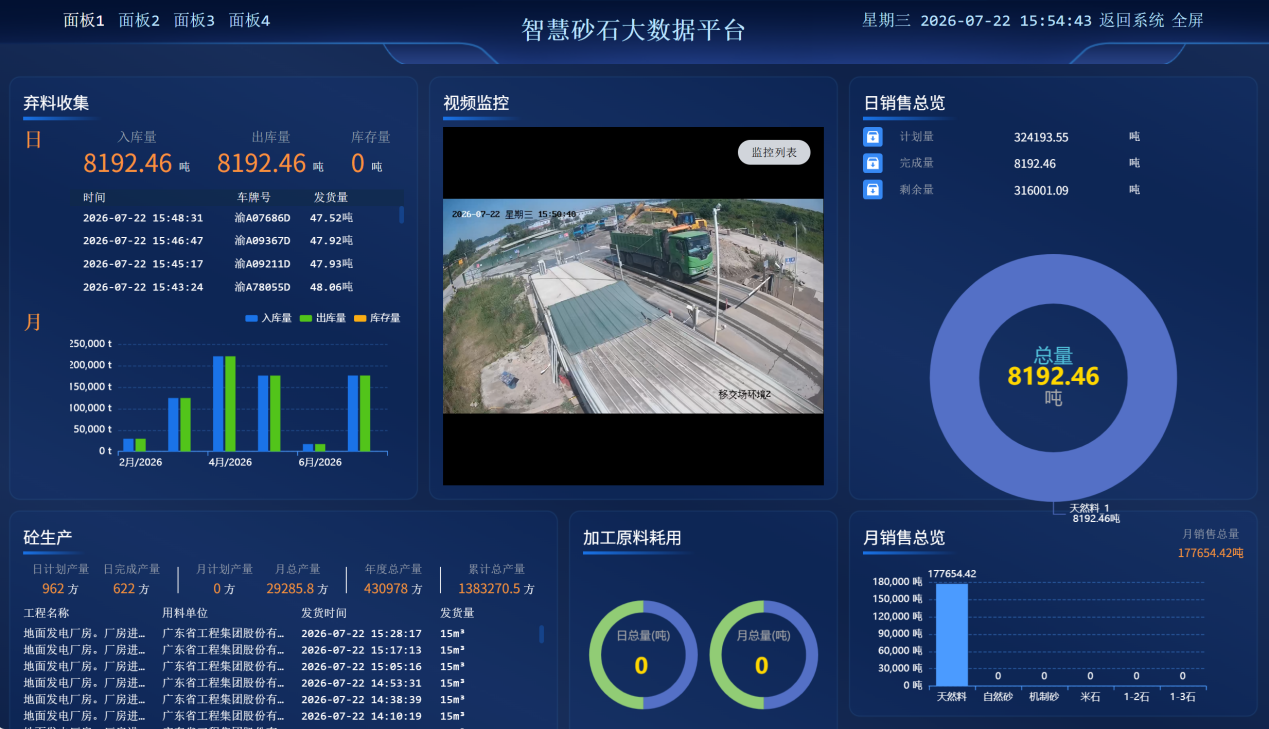This screenshot has height=729, width=1269.
Task: Click the 库存量 value 0 吨
Action: click(367, 163)
